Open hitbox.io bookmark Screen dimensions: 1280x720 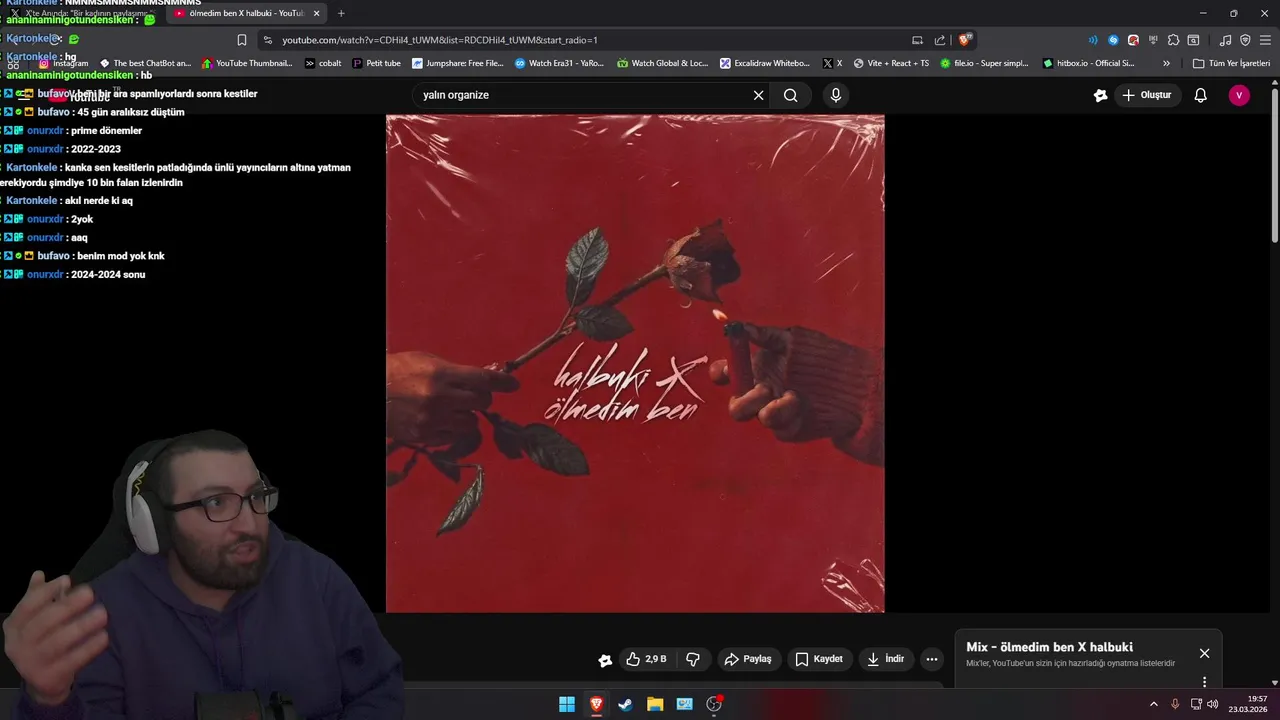point(1088,63)
